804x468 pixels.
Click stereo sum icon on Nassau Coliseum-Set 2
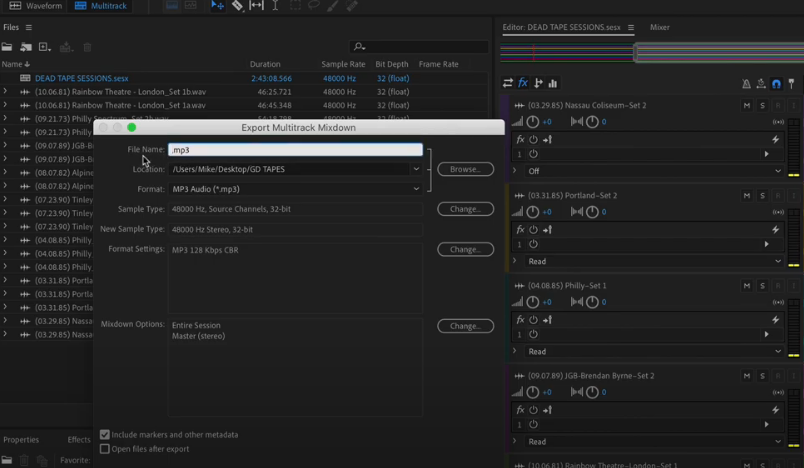pyautogui.click(x=778, y=122)
